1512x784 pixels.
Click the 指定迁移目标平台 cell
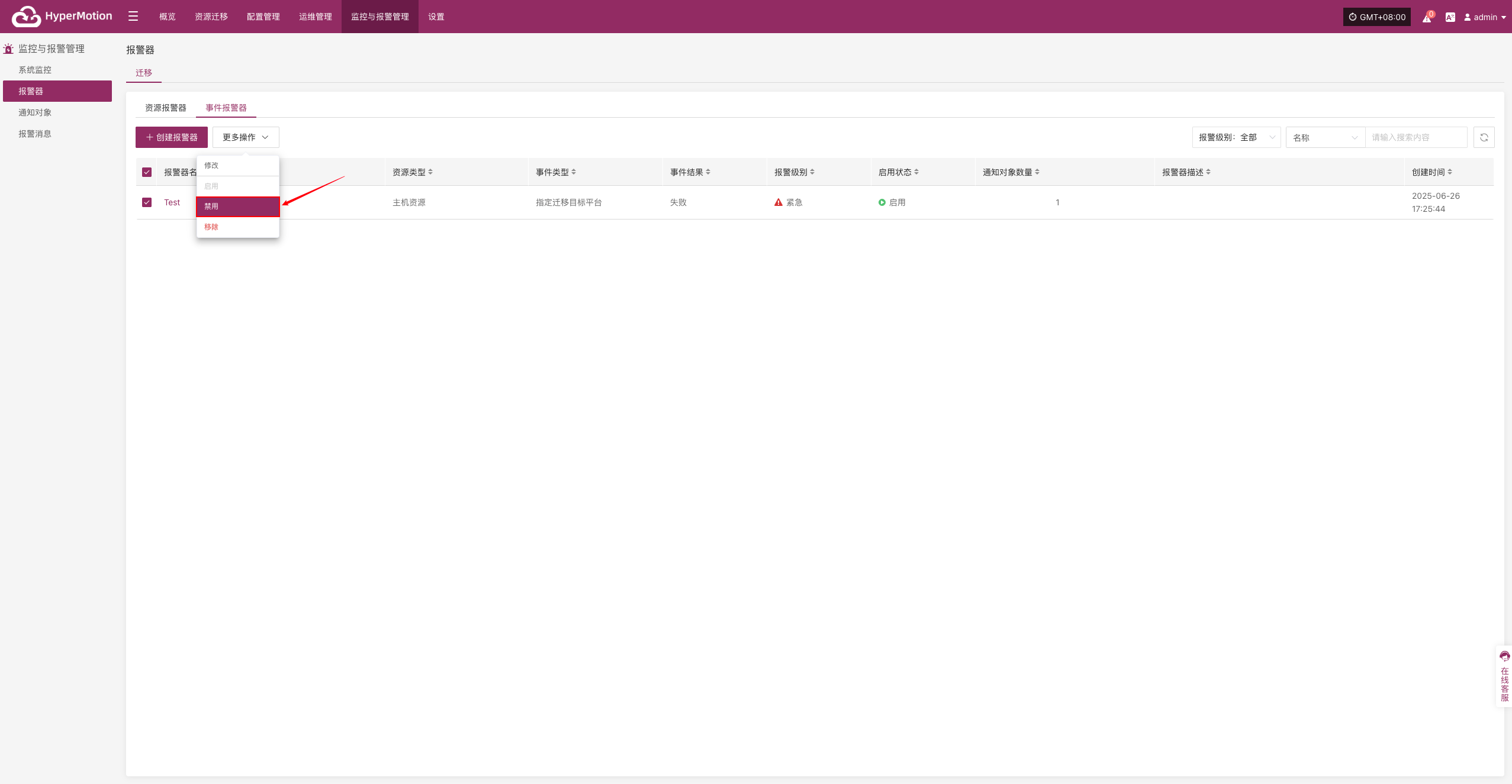tap(569, 202)
